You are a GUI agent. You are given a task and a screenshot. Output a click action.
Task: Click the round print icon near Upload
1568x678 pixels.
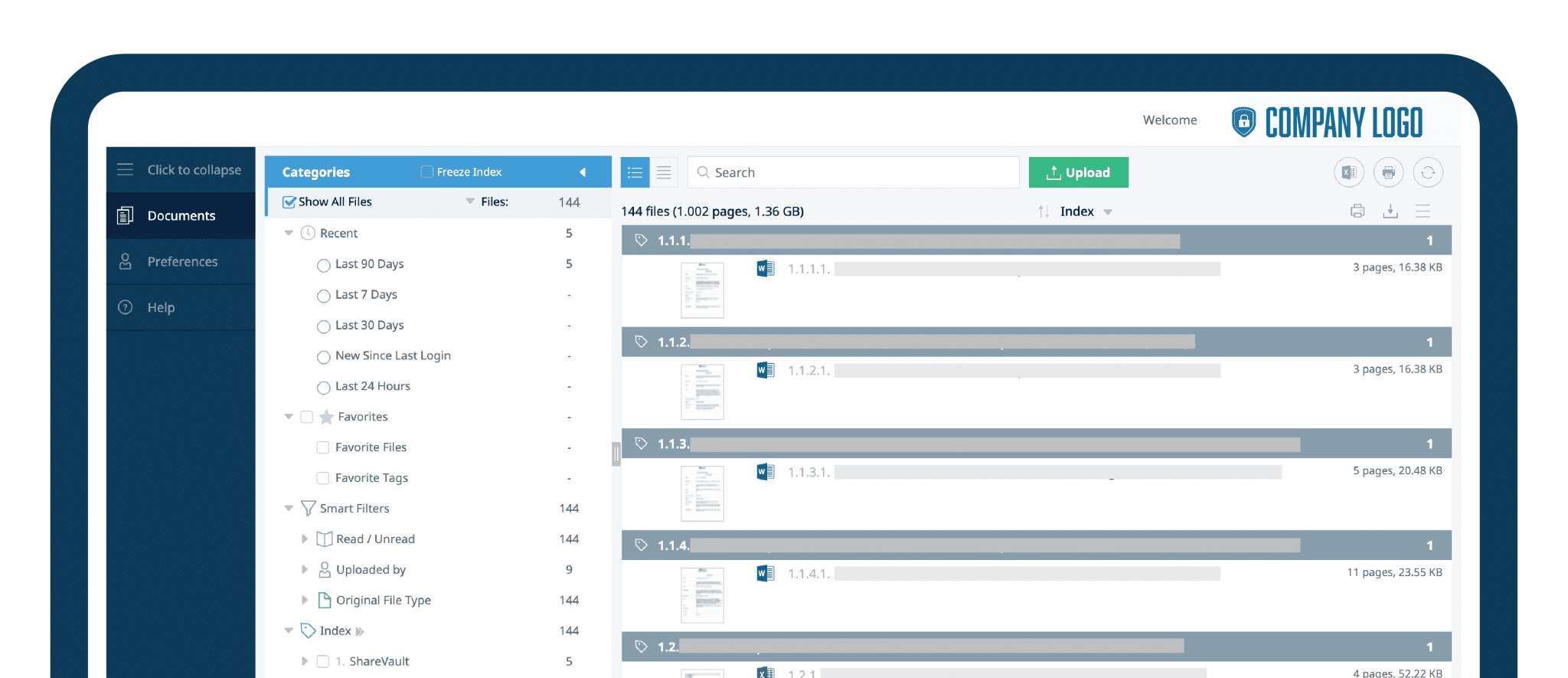tap(1388, 172)
